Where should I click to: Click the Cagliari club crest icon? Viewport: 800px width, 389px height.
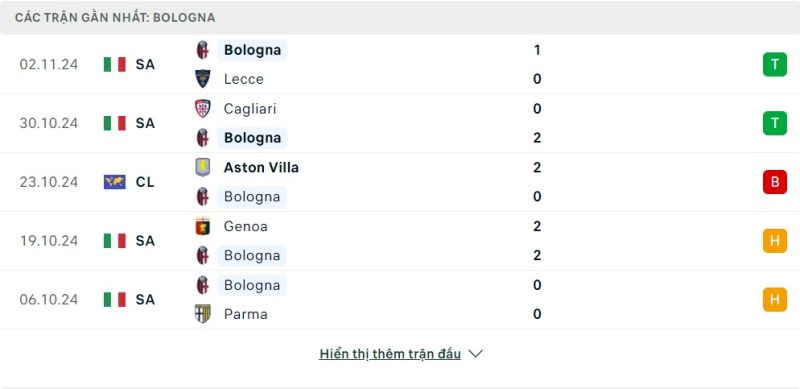(x=203, y=108)
